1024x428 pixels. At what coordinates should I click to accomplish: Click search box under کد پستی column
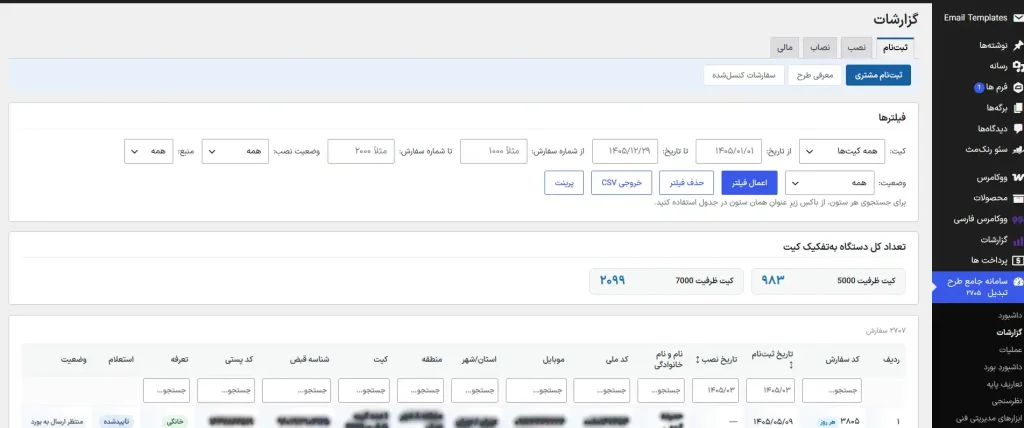click(226, 390)
